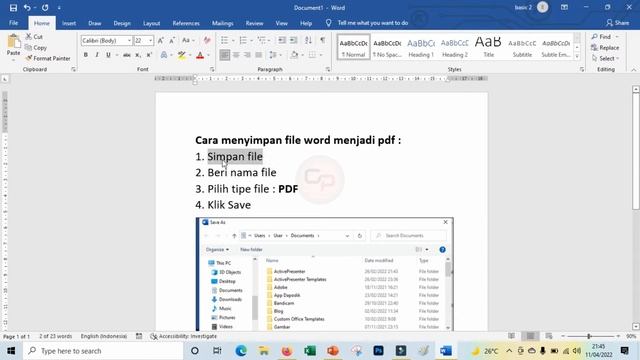
Task: Switch to the Insert tab
Action: tap(69, 23)
